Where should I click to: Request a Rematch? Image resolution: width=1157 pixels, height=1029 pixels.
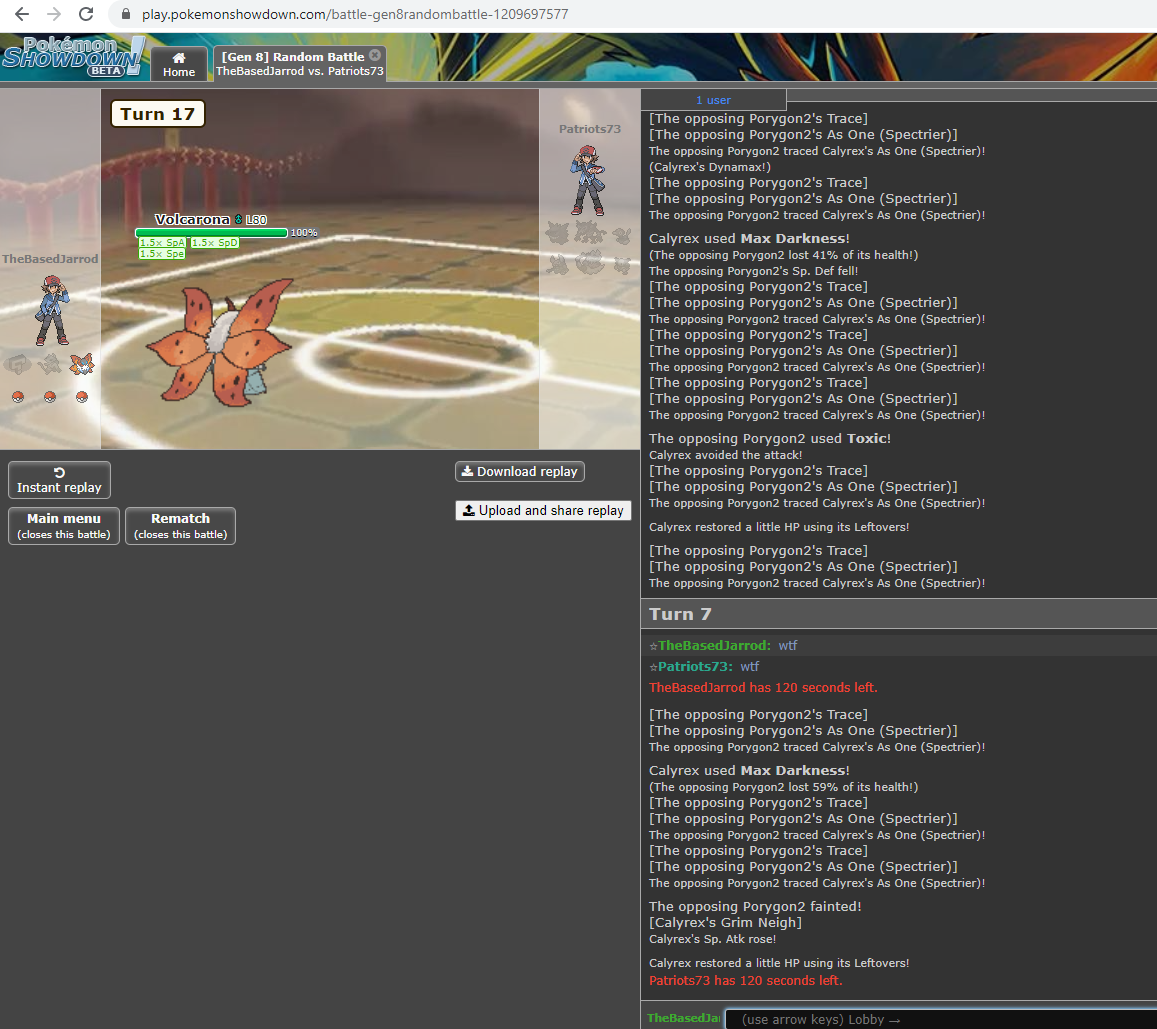click(180, 525)
